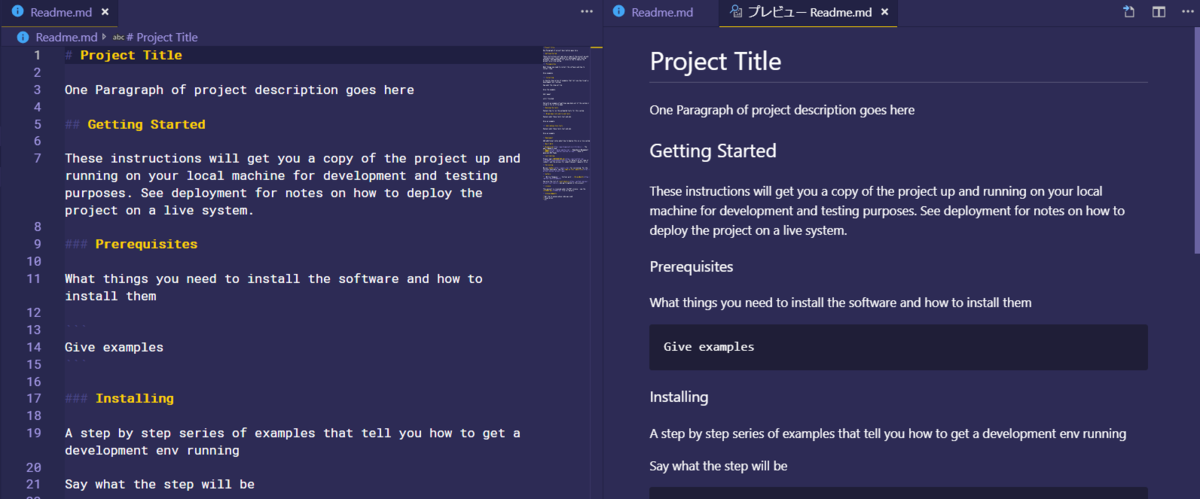
Task: Click 'Give examples' code block in preview
Action: [x=898, y=347]
